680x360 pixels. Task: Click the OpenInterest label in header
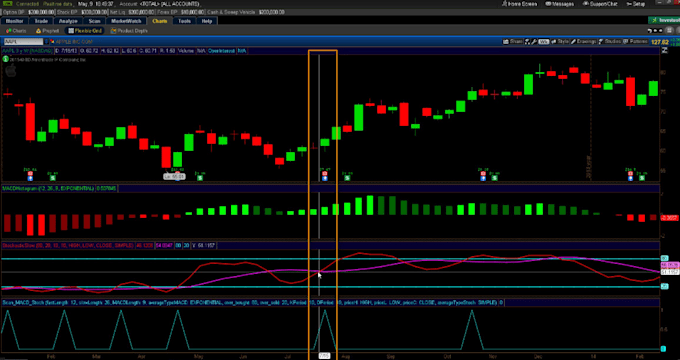click(221, 51)
